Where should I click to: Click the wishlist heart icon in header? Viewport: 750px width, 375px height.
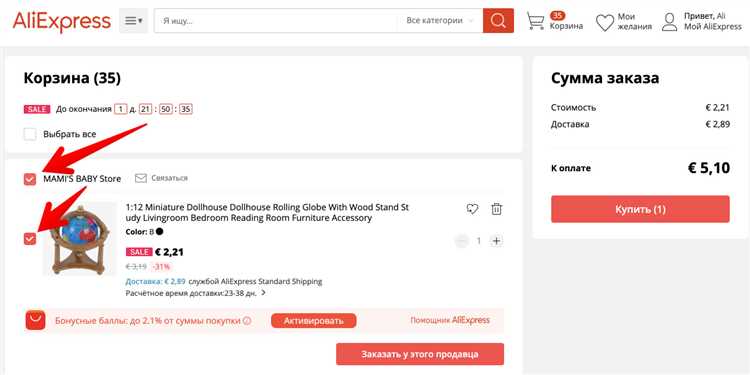pos(605,22)
